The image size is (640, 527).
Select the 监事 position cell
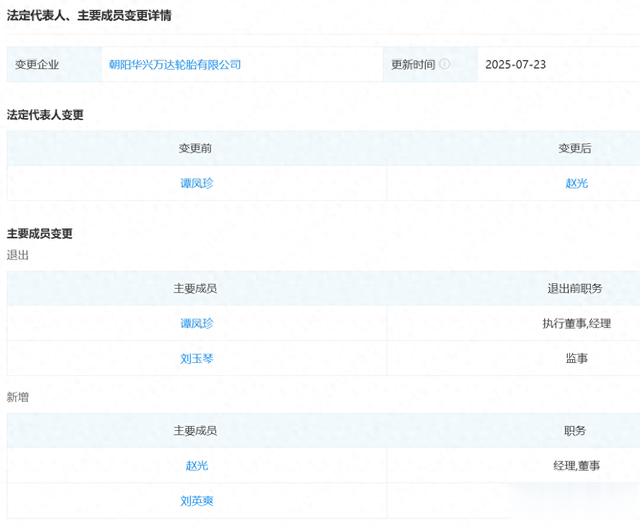pos(576,358)
